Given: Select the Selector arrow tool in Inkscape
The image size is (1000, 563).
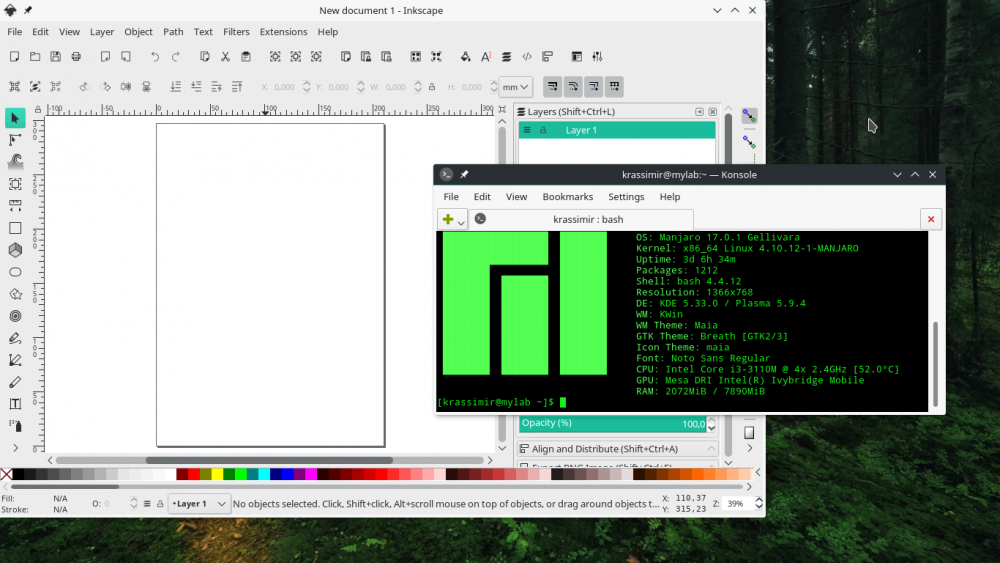Looking at the screenshot, I should point(15,118).
